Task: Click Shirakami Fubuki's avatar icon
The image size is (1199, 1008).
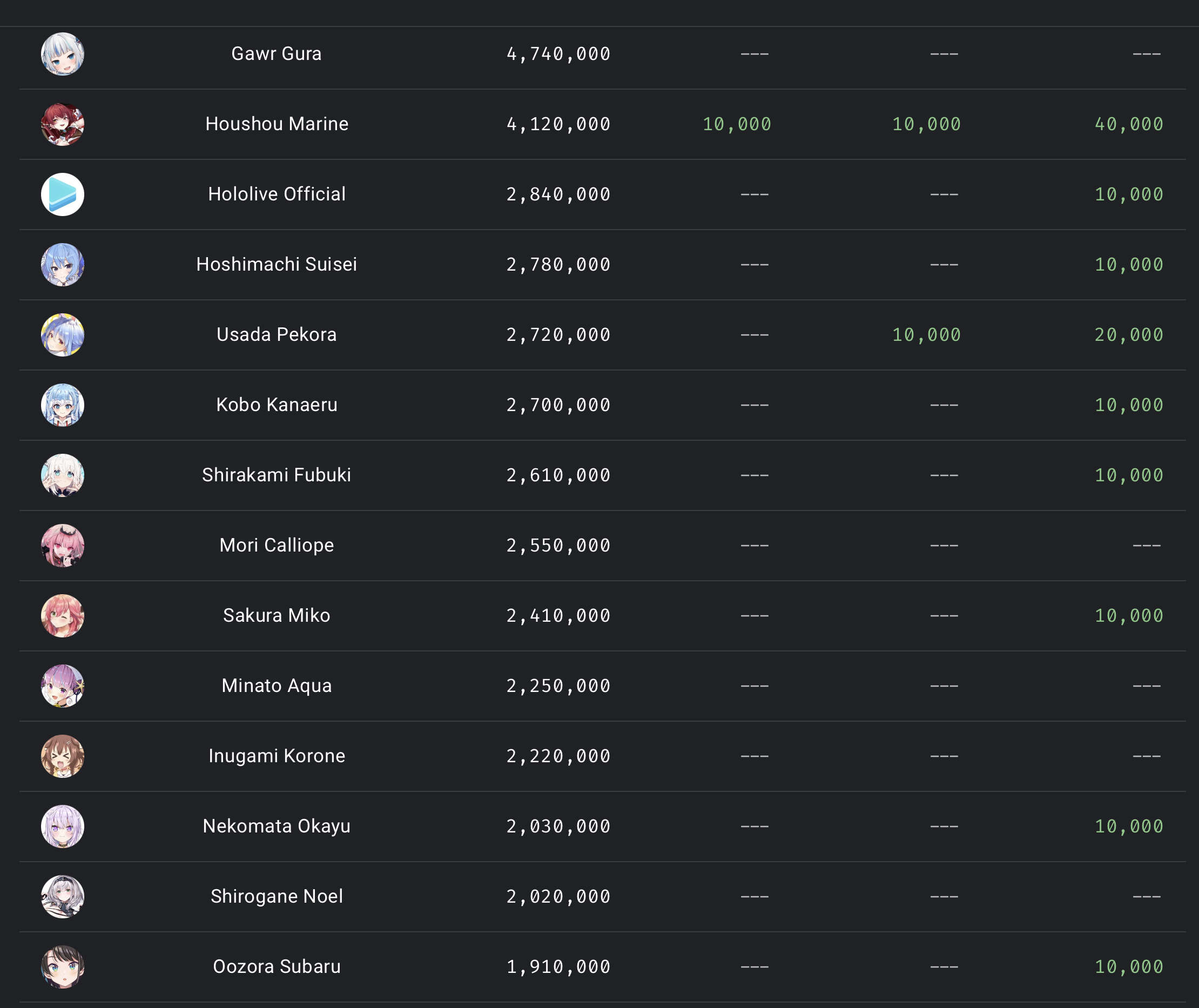Action: click(x=63, y=475)
